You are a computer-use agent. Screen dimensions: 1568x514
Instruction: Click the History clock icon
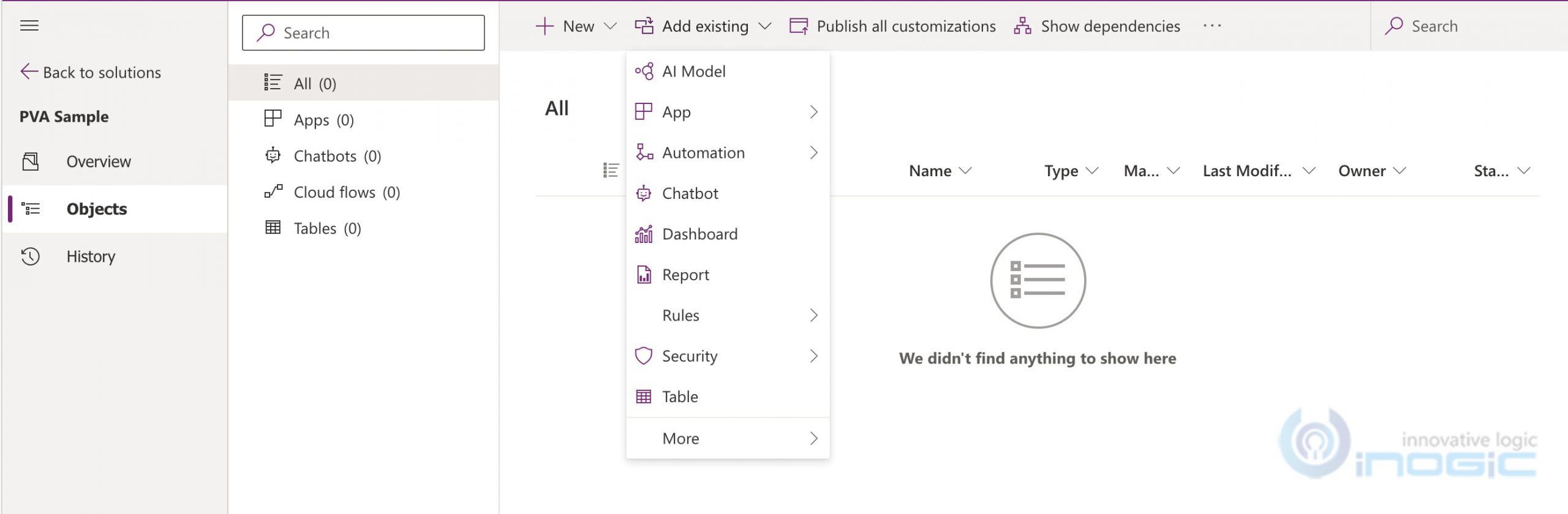31,256
